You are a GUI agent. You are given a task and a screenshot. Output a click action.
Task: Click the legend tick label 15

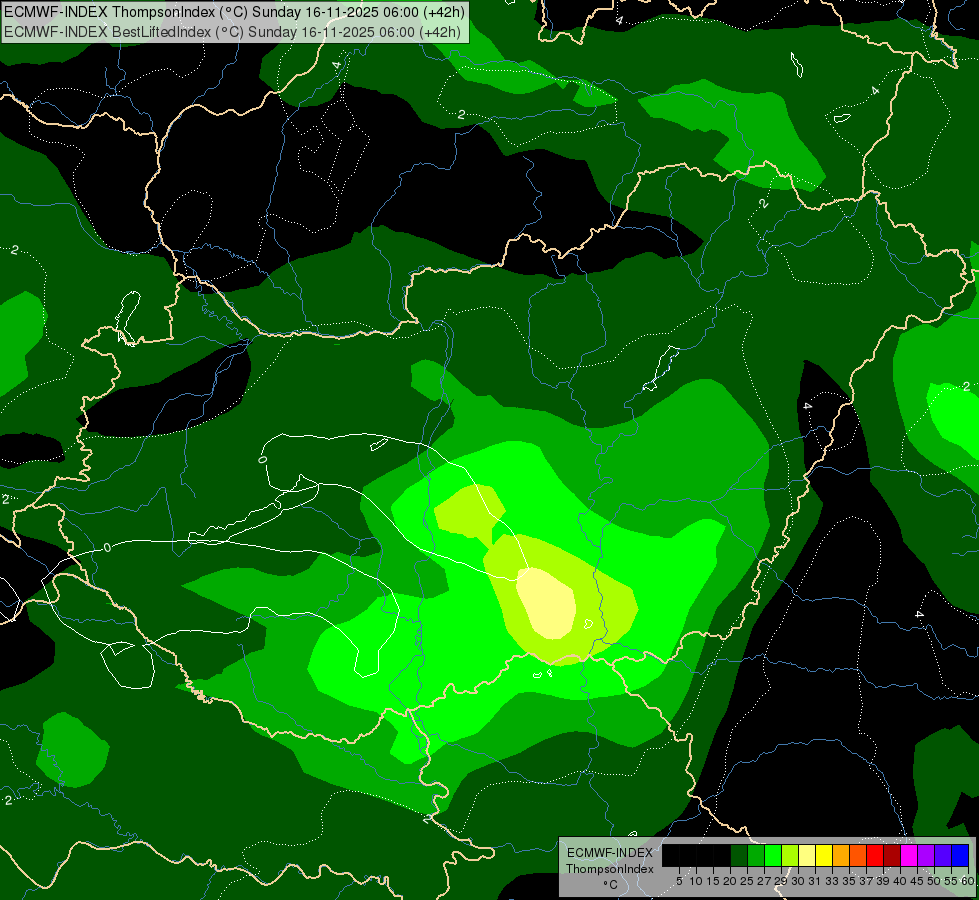pos(713,881)
